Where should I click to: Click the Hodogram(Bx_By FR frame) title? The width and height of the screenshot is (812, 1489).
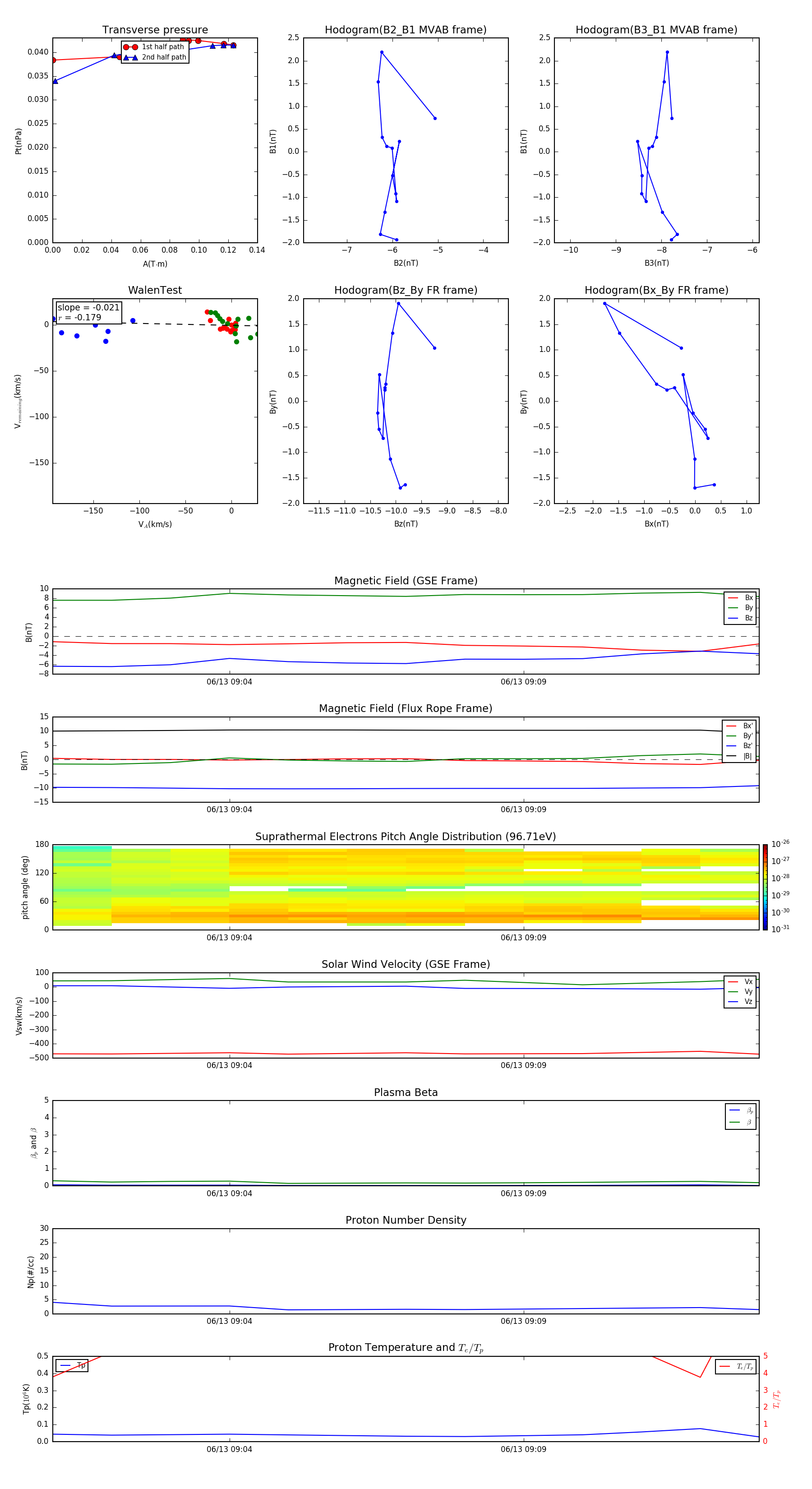[656, 290]
